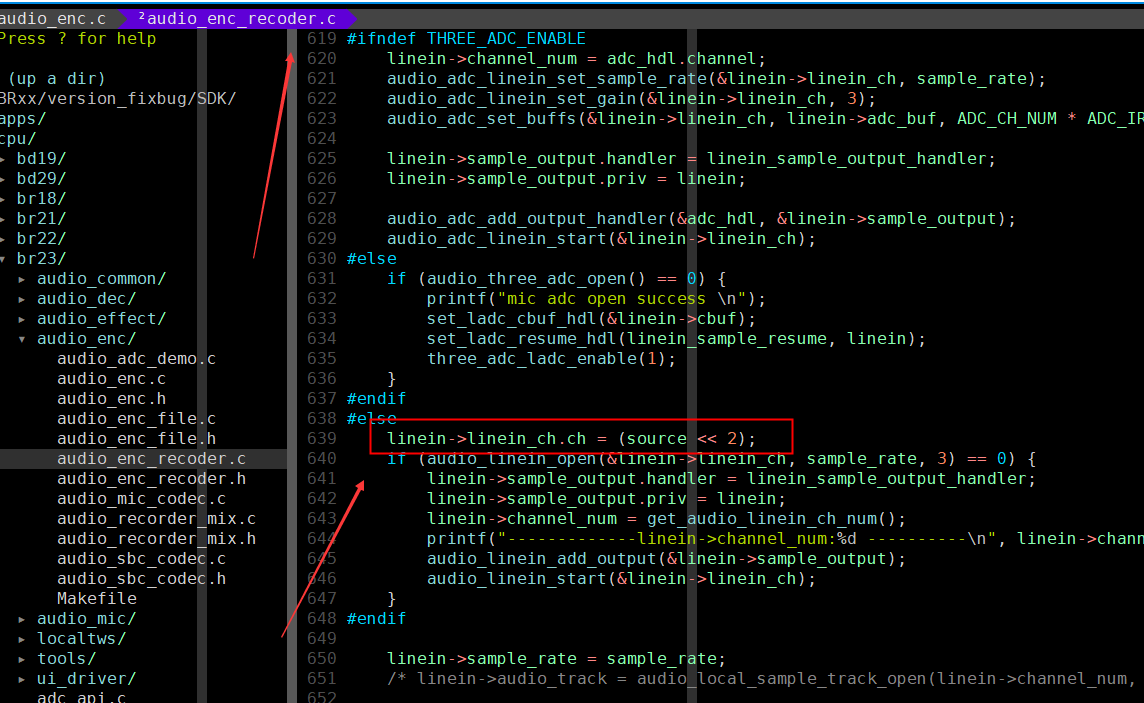Expand the localtws/ folder arrow
Screen dimensions: 1144x703
pos(22,639)
